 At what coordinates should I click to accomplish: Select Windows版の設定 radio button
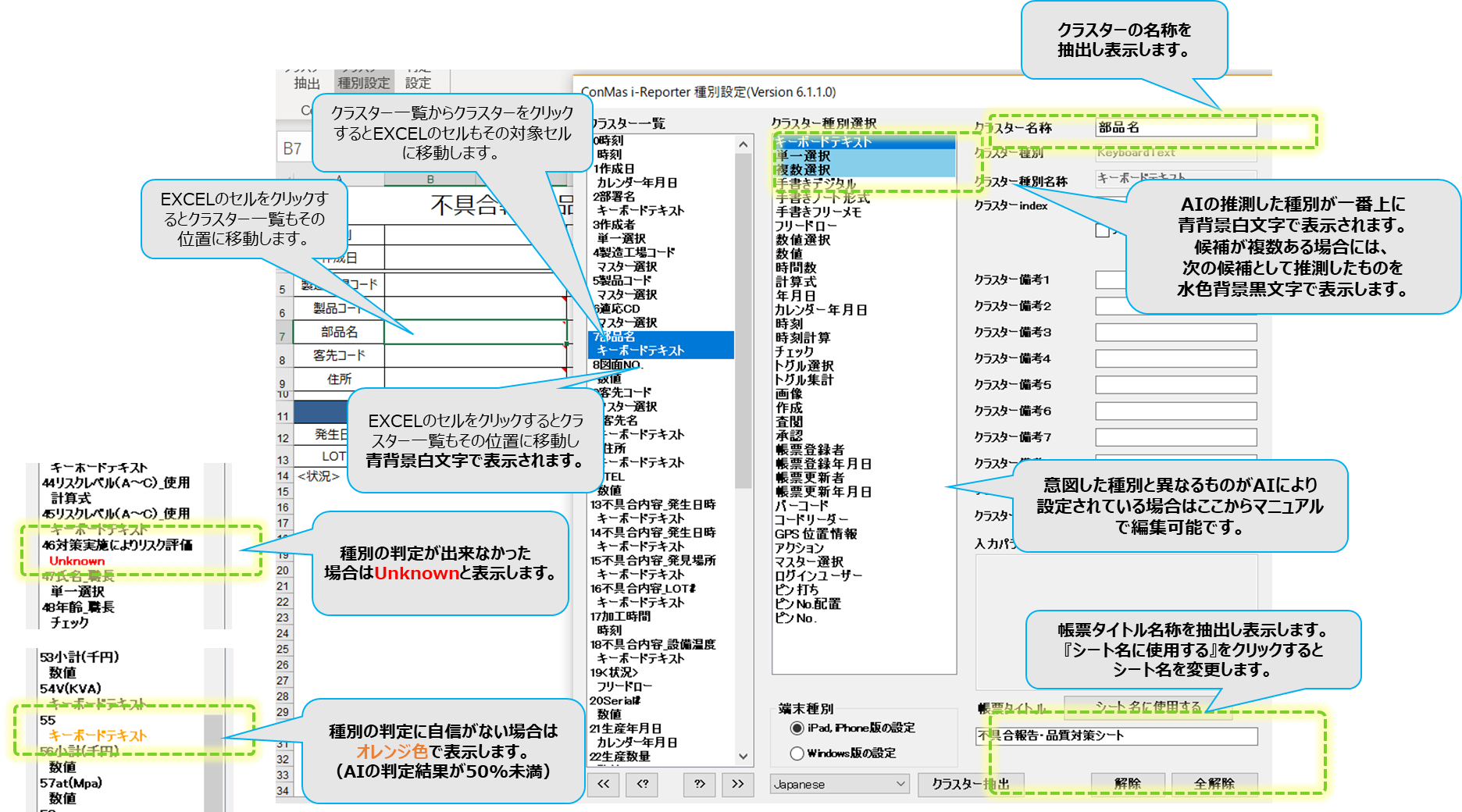pos(797,753)
